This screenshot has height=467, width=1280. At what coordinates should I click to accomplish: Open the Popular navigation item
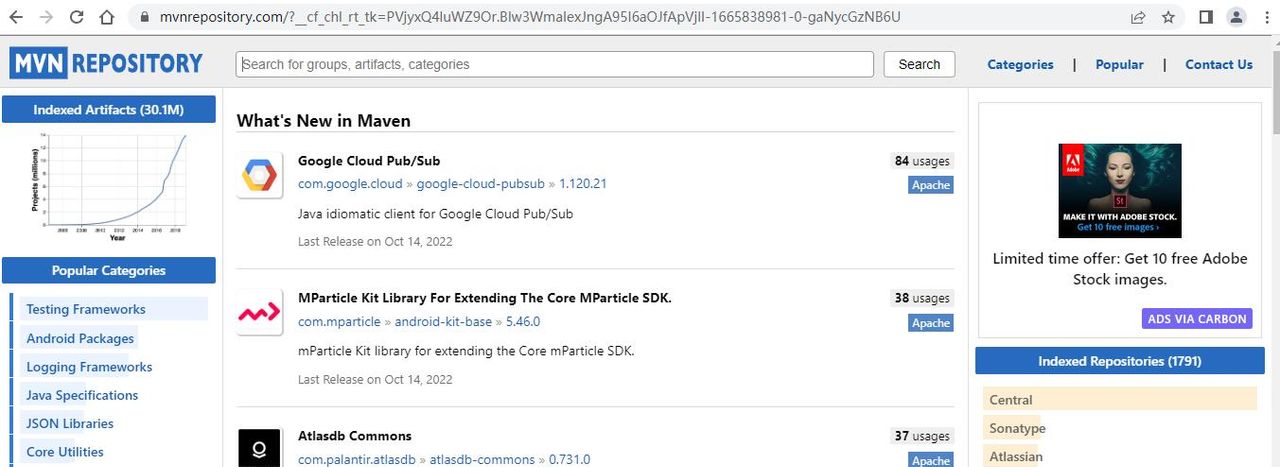[1119, 64]
